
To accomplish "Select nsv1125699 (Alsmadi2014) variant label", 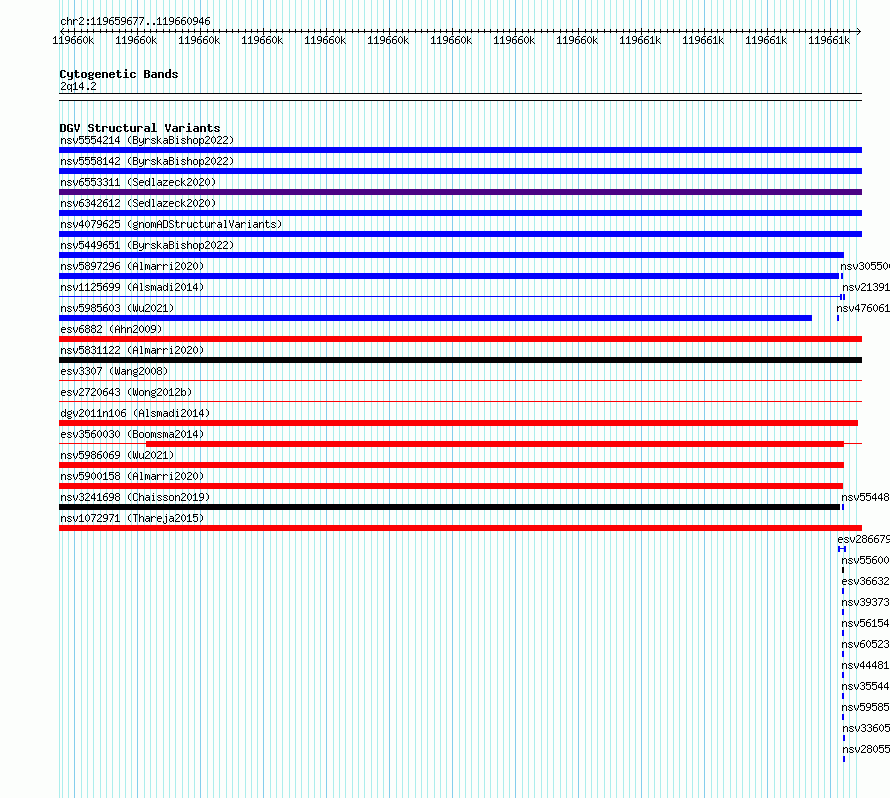I will pos(132,287).
